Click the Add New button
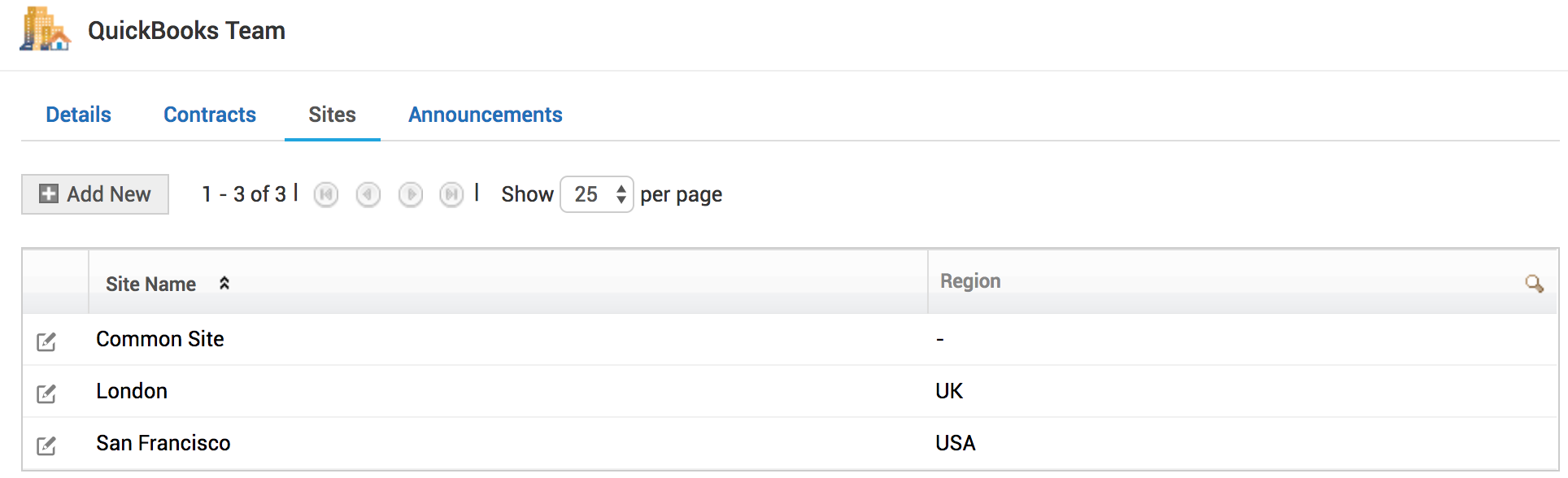Viewport: 1568px width, 478px height. [95, 194]
